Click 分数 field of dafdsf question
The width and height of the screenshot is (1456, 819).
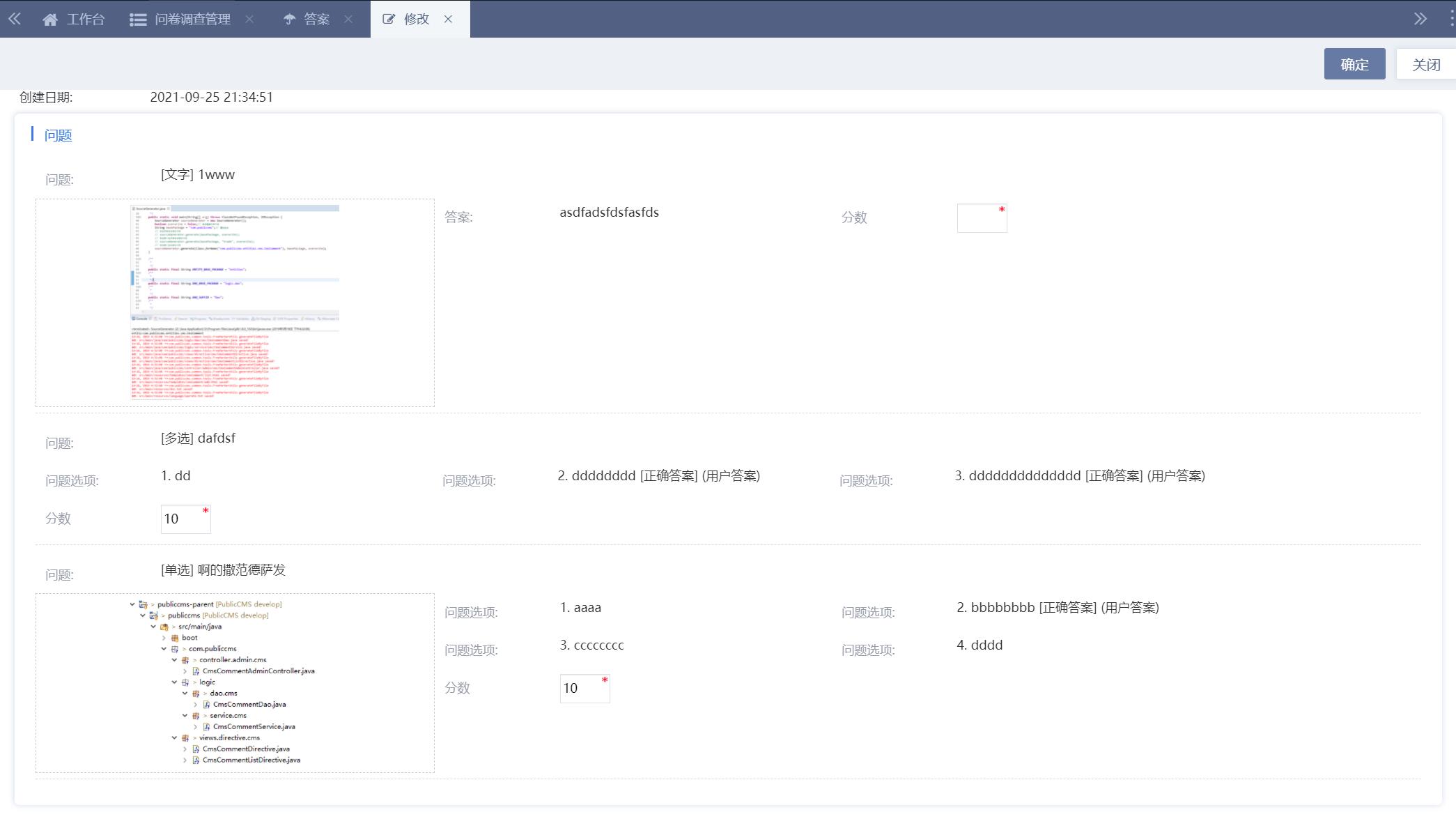point(185,519)
